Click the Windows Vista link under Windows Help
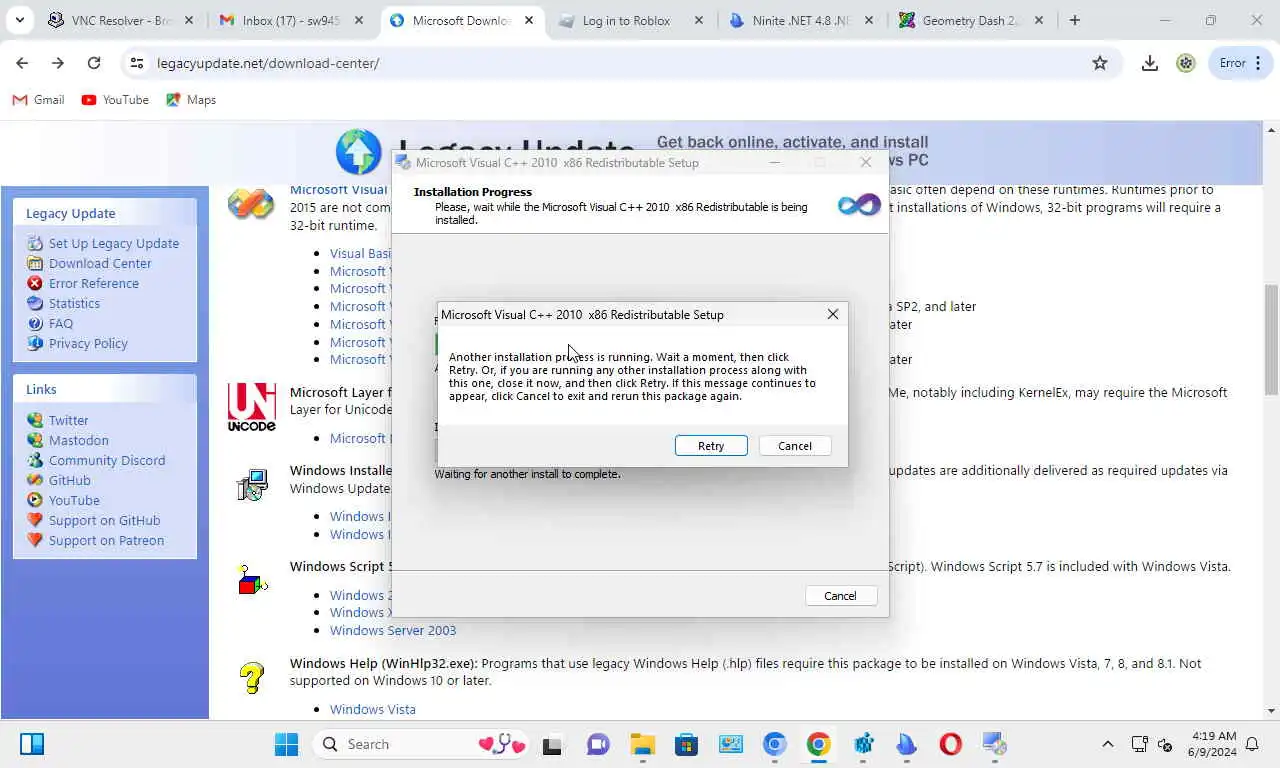 pyautogui.click(x=373, y=709)
